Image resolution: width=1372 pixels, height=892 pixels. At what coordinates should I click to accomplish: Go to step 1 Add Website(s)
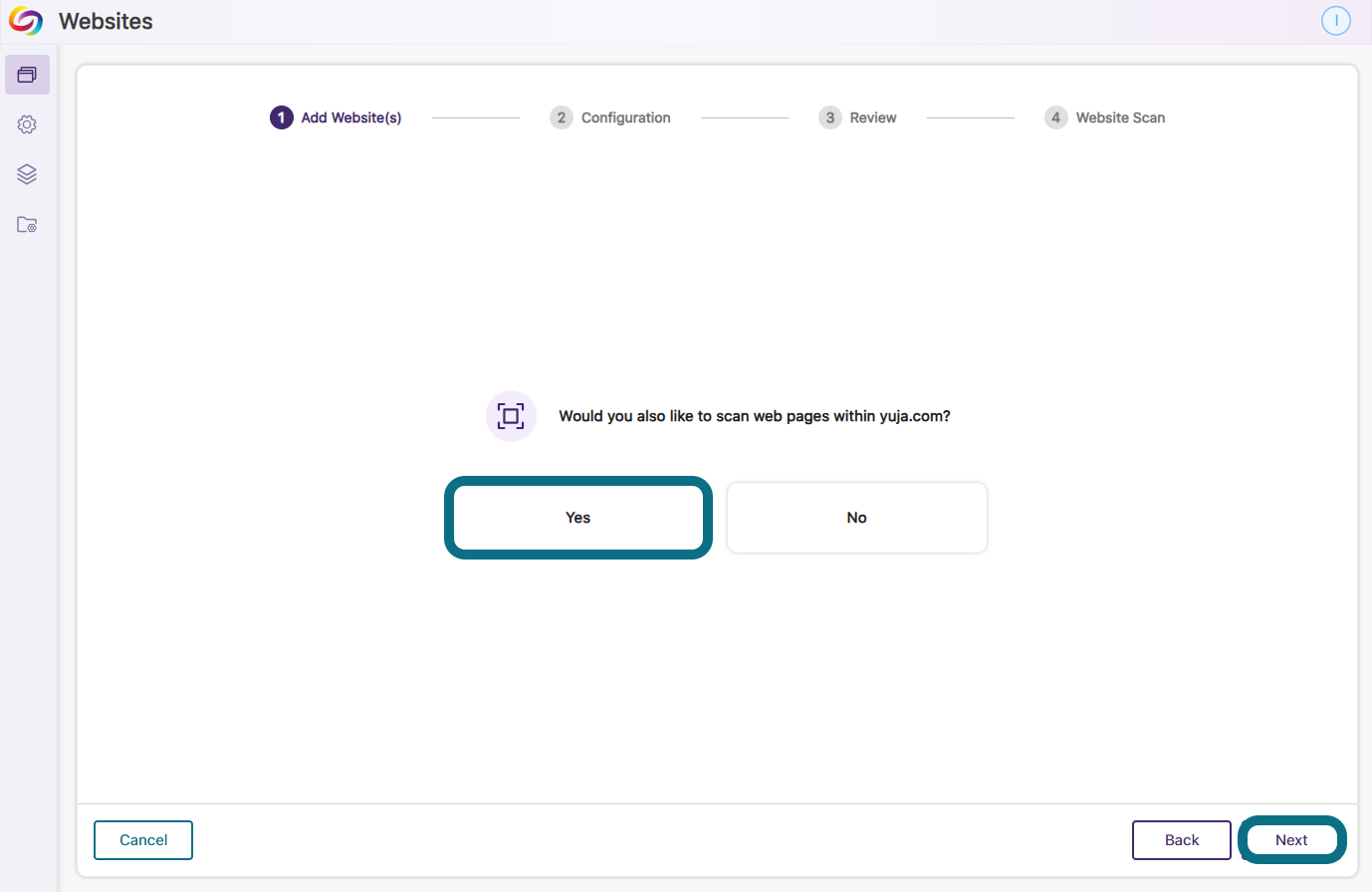pyautogui.click(x=336, y=117)
